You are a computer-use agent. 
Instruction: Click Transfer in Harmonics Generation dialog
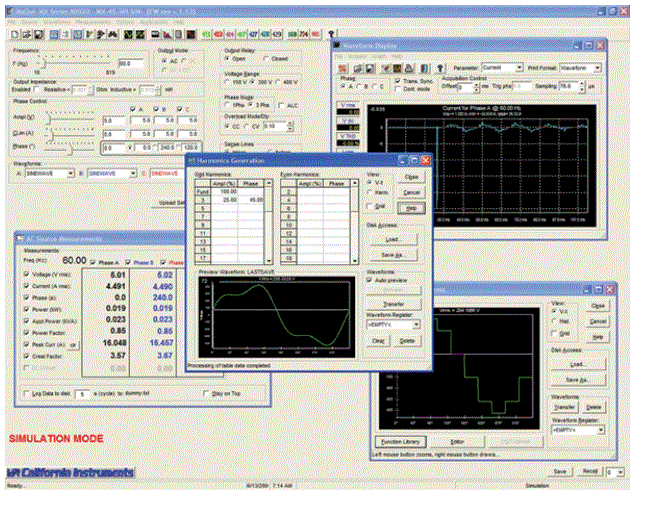tap(393, 304)
